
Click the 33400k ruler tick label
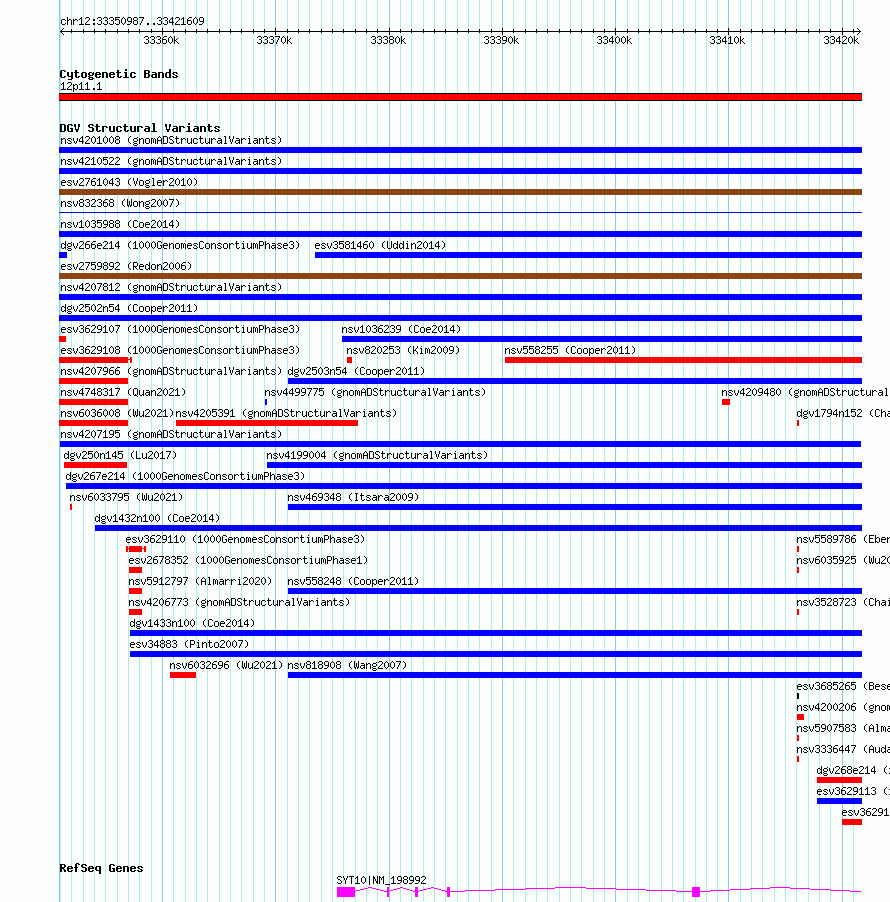coord(614,40)
